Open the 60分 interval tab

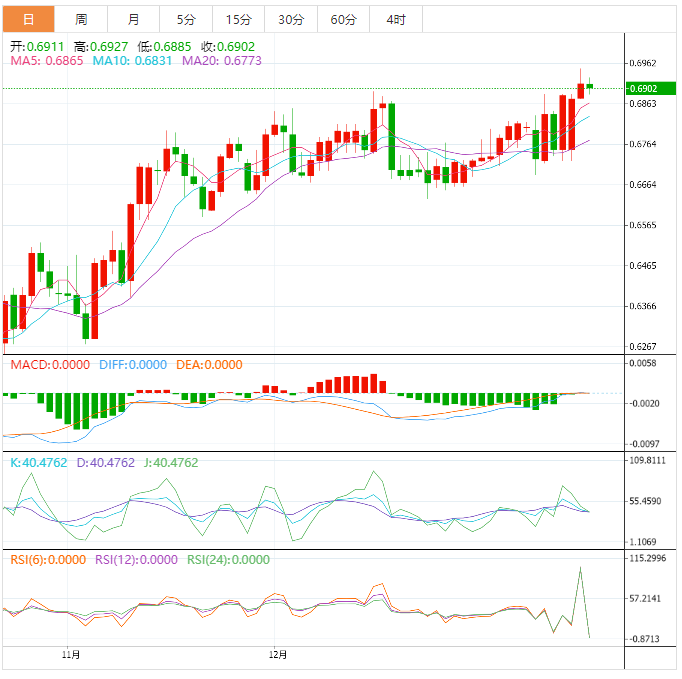(x=343, y=20)
